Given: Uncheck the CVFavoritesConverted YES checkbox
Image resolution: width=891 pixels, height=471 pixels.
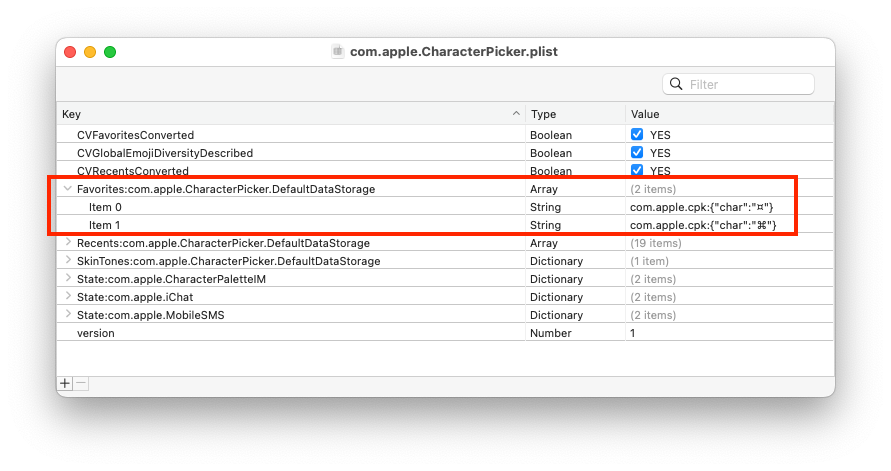Looking at the screenshot, I should coord(637,135).
